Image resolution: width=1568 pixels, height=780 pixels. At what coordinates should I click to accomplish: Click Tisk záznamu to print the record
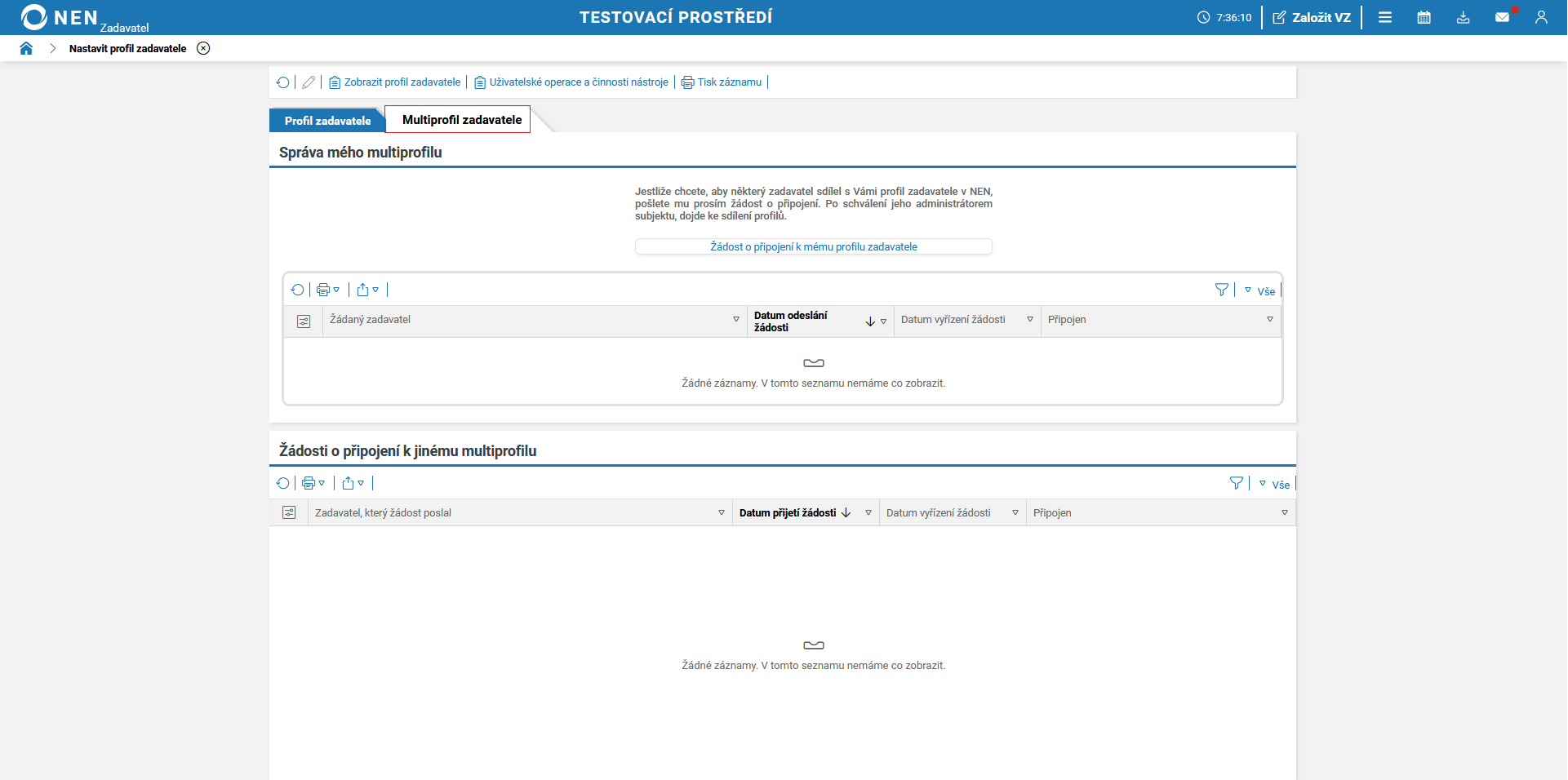point(722,82)
